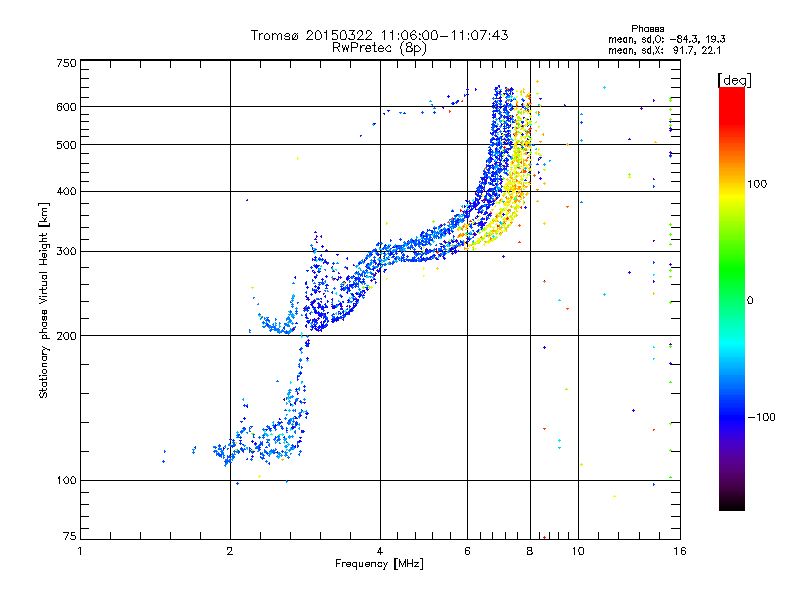
Task: Click the x-axis tick label '6'
Action: pyautogui.click(x=467, y=551)
